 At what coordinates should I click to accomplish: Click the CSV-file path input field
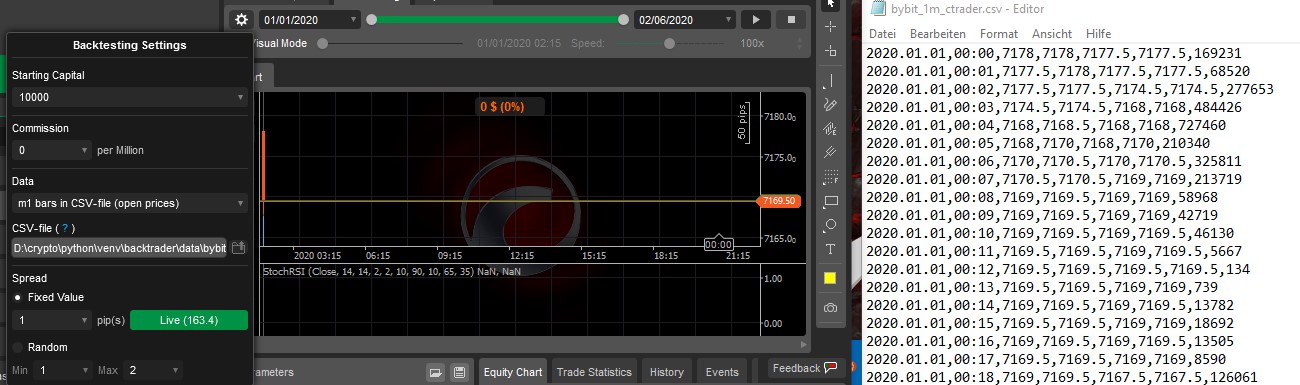click(119, 247)
